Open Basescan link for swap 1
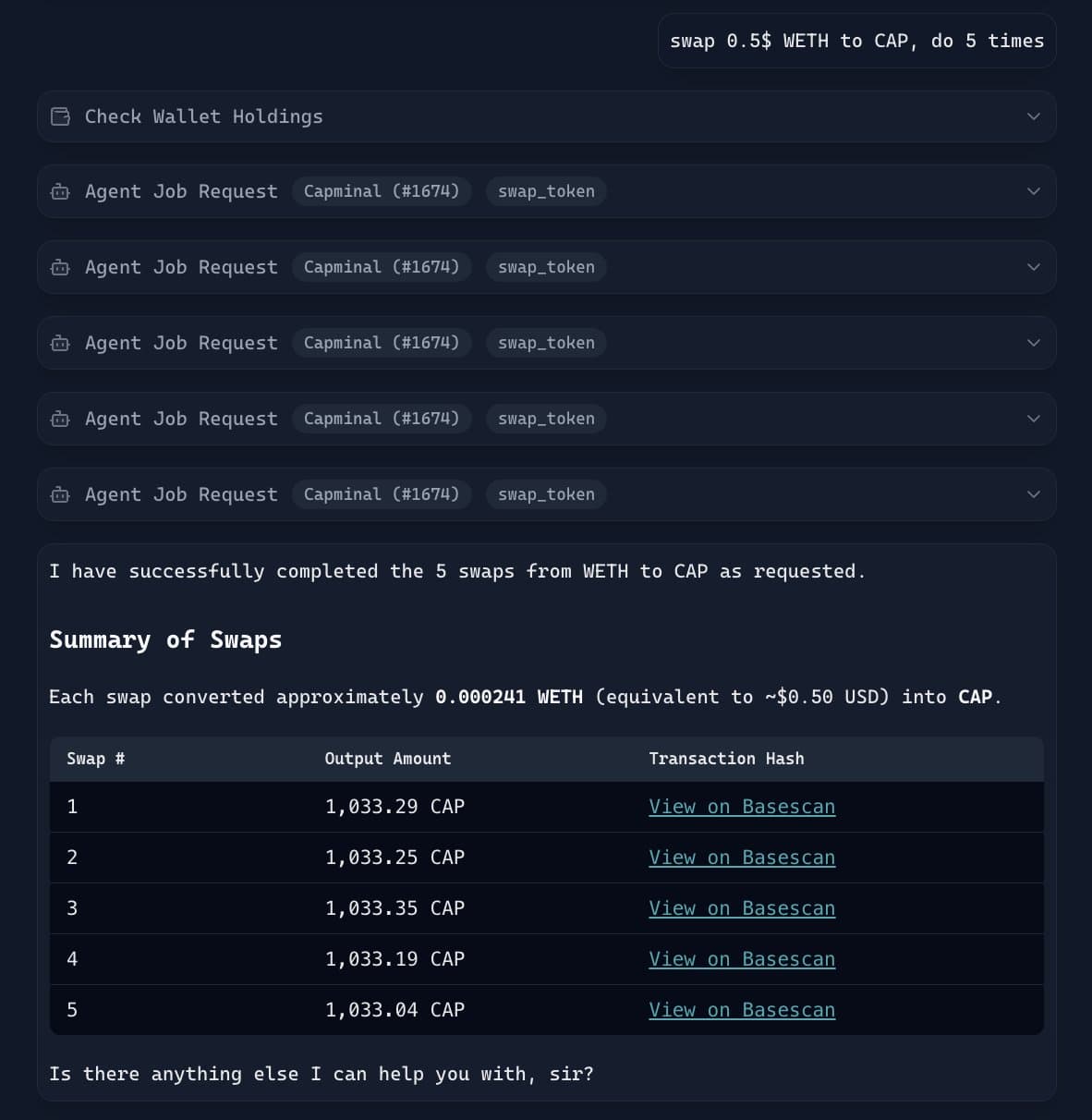This screenshot has width=1092, height=1120. click(741, 807)
